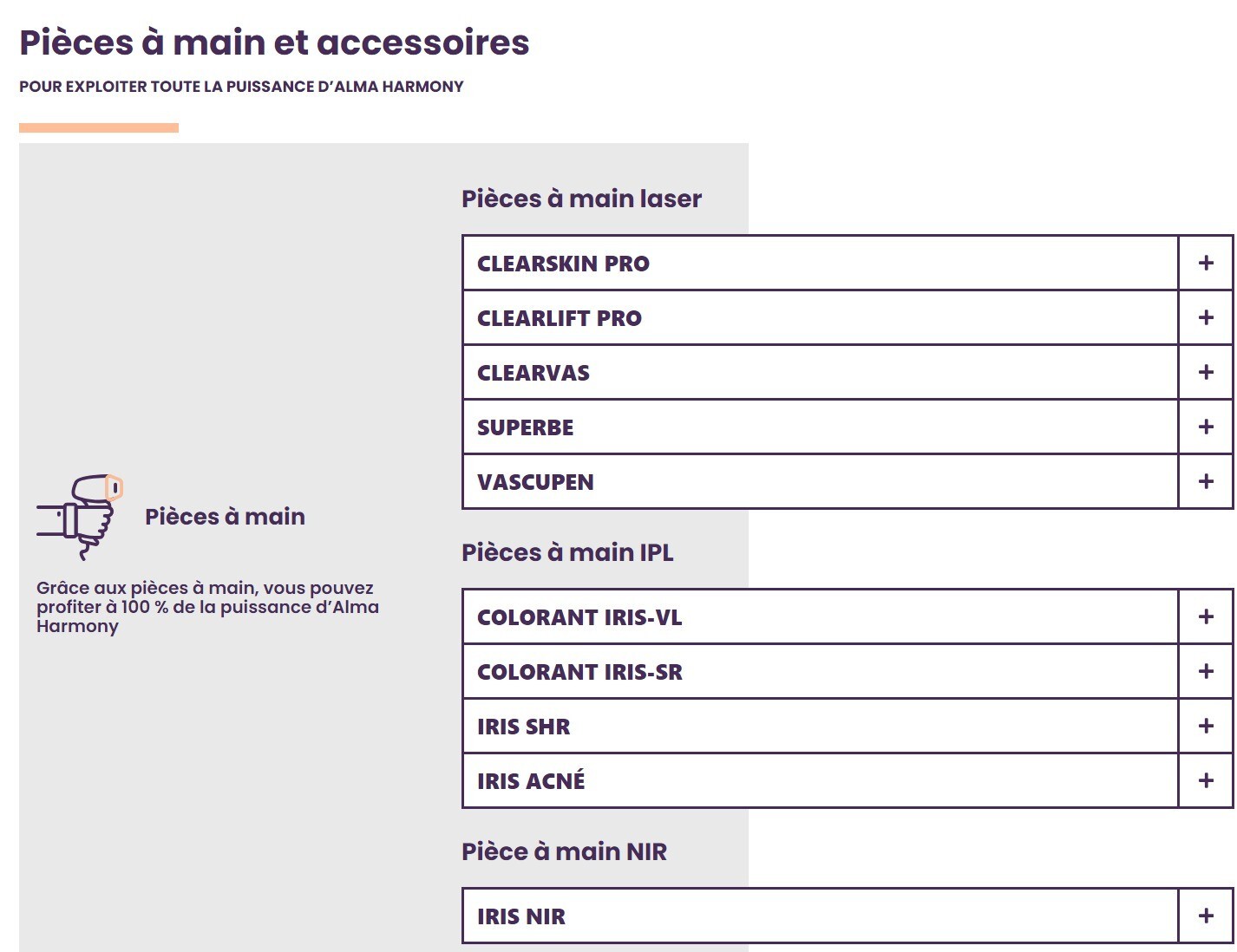Screen dimensions: 1237x952
Task: Click the plus icon beside SUPERBE
Action: tap(1206, 427)
